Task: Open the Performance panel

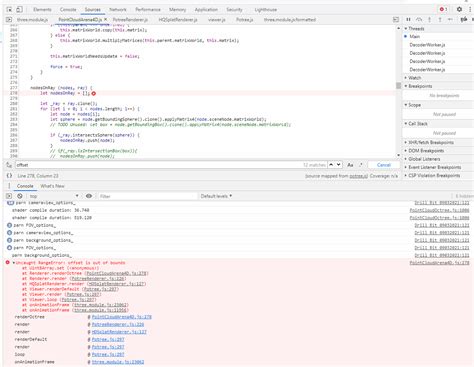Action: [148, 10]
